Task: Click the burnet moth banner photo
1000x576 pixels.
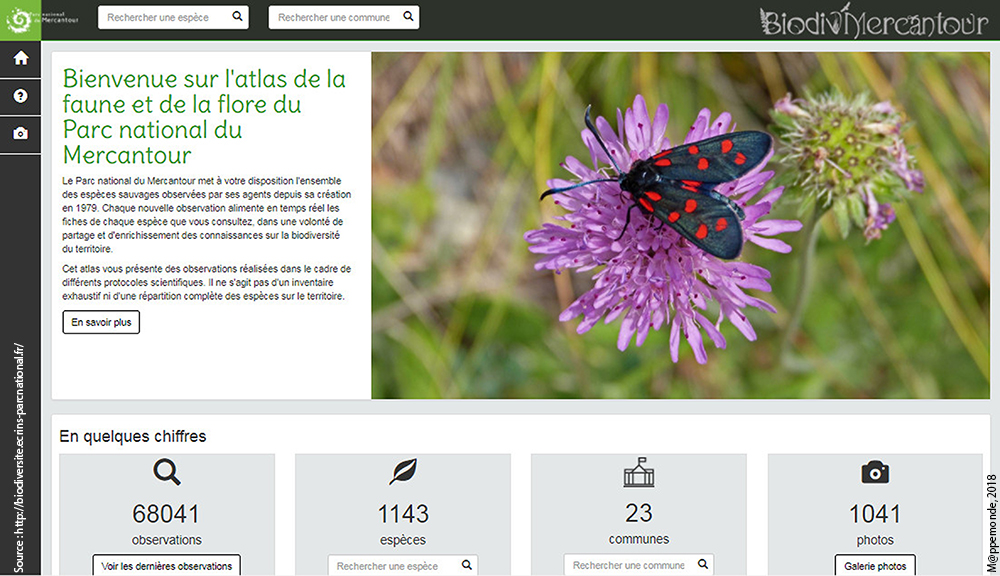Action: tap(680, 225)
